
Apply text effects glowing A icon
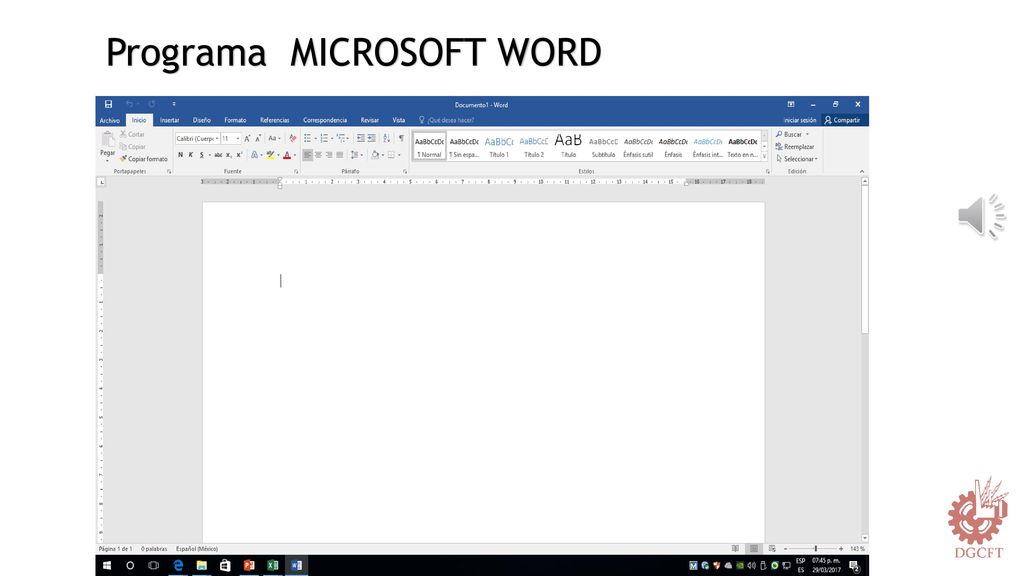pos(254,155)
